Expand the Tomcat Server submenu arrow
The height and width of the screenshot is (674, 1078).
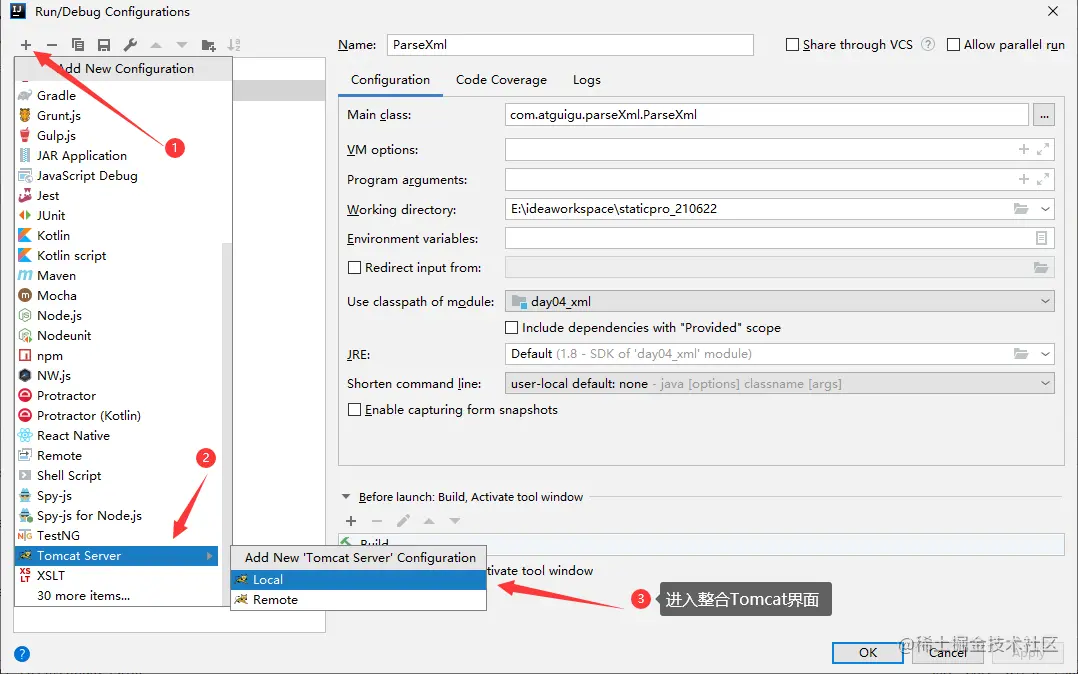point(210,556)
